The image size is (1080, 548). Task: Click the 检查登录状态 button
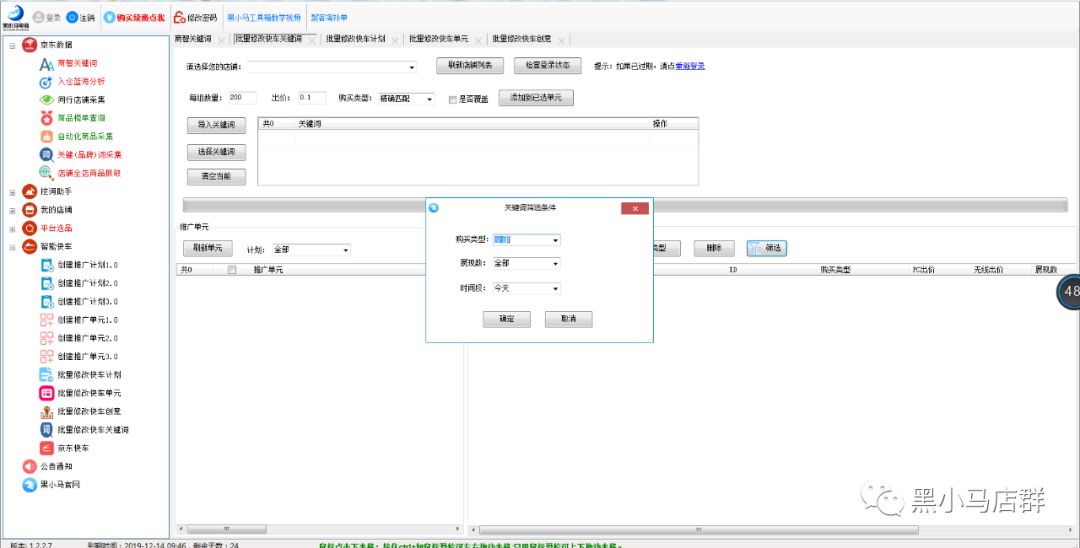point(548,65)
